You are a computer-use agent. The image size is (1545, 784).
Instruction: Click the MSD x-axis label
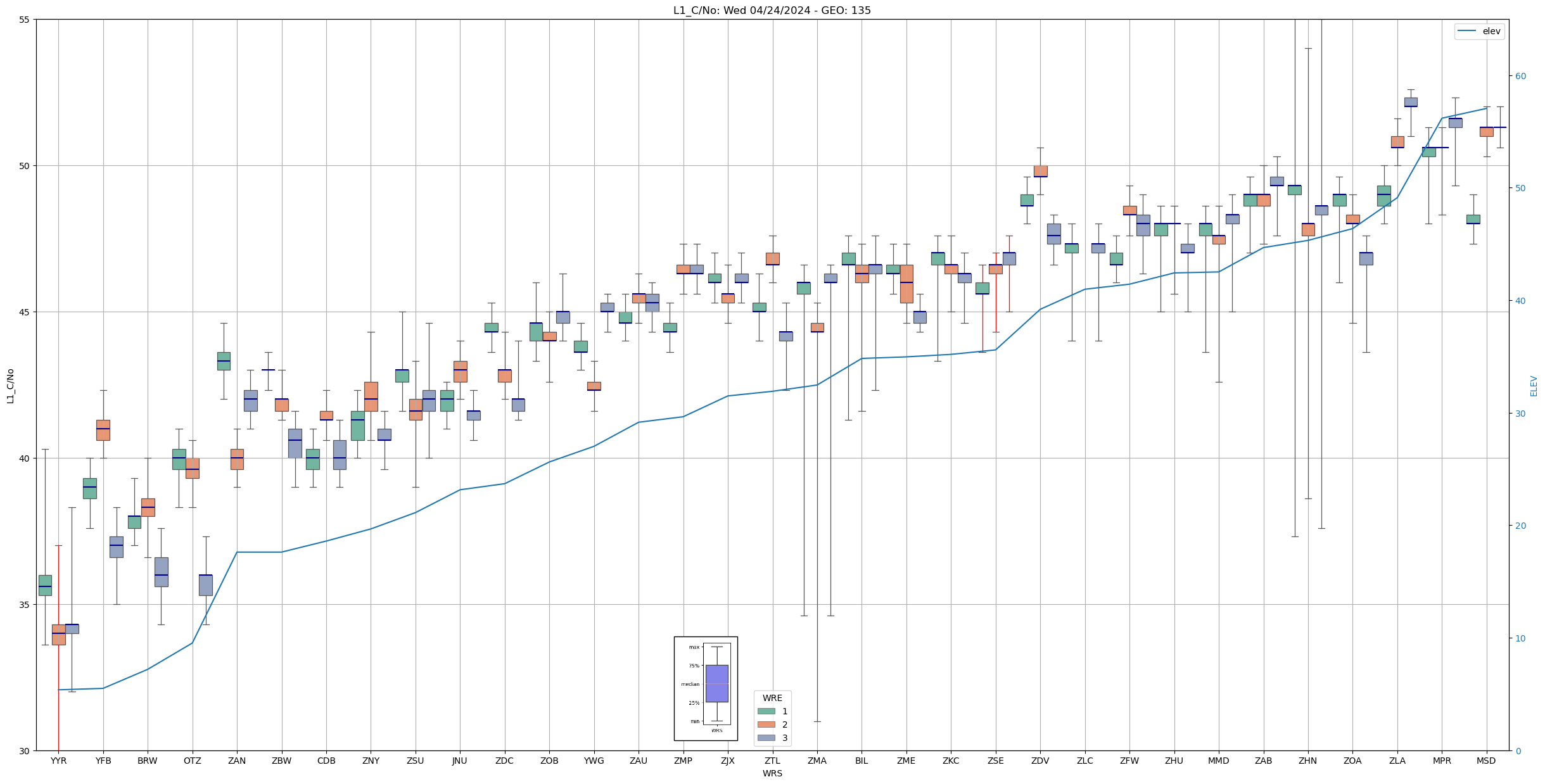click(x=1487, y=761)
